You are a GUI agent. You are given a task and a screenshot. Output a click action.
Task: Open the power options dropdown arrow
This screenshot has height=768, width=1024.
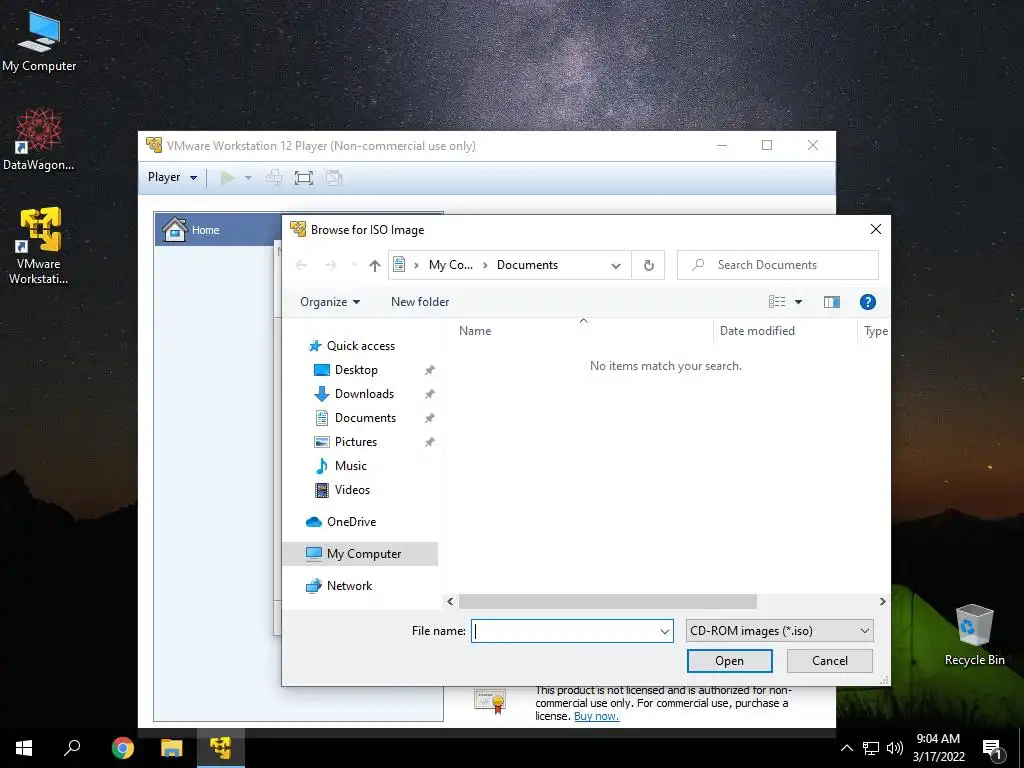tap(248, 178)
